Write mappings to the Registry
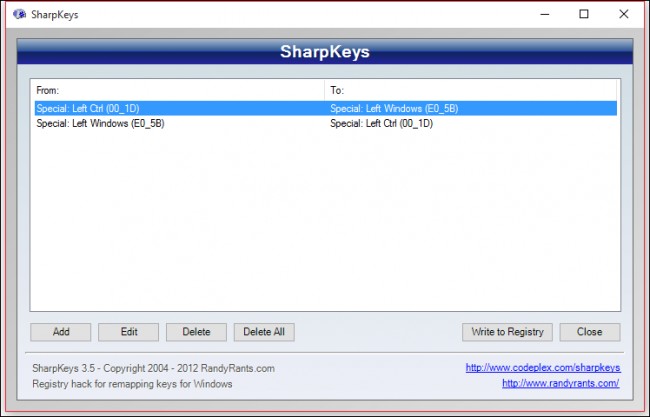650x417 pixels. pyautogui.click(x=507, y=332)
